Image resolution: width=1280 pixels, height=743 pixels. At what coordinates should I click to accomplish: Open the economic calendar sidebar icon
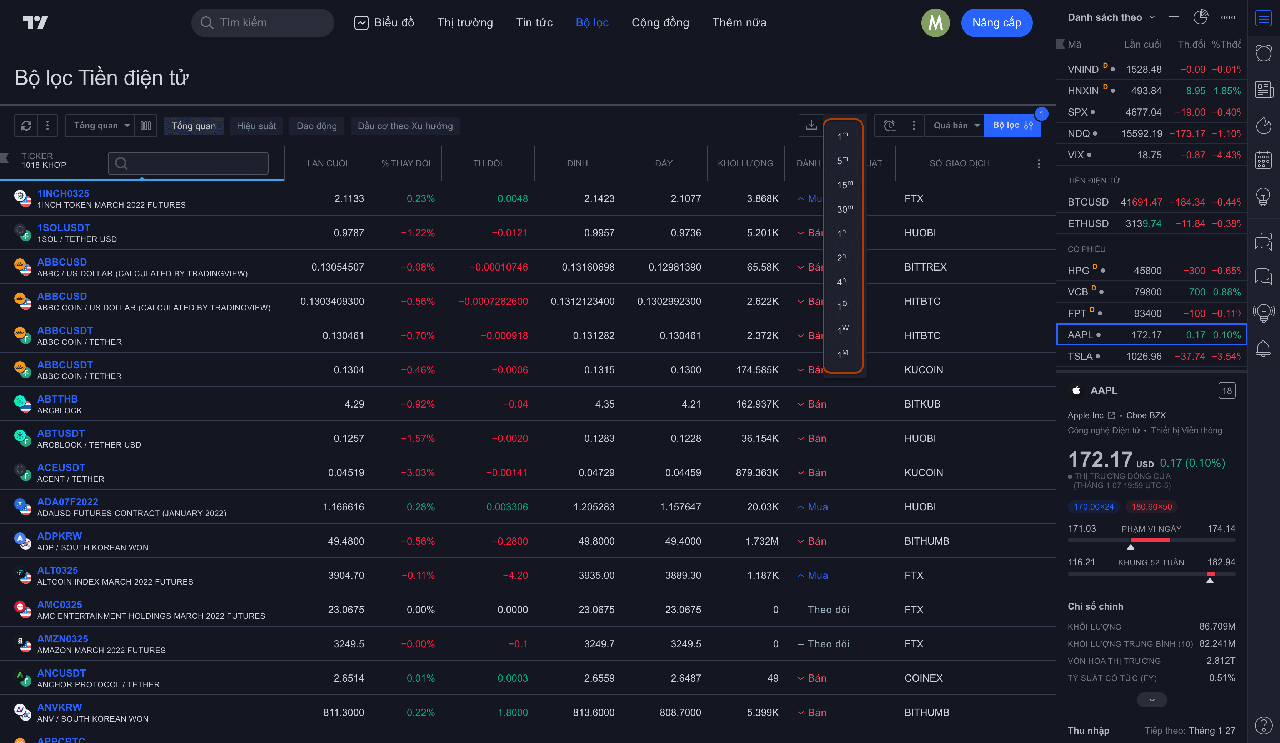point(1263,160)
